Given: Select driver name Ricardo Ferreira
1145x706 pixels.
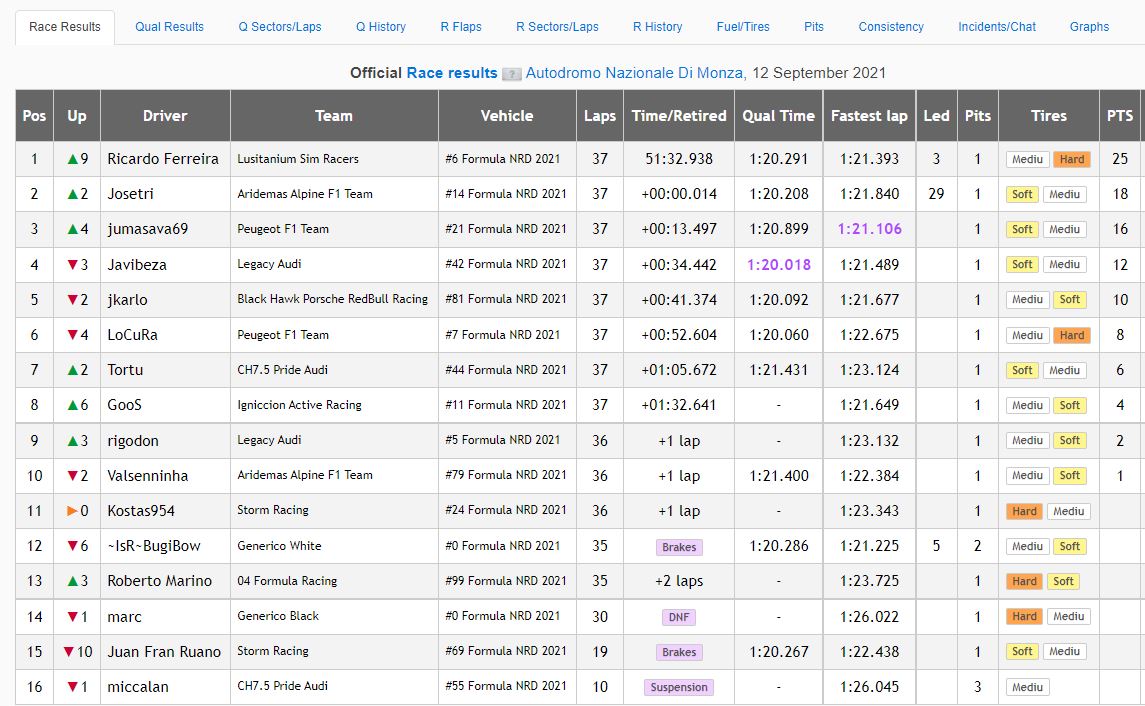Looking at the screenshot, I should (163, 159).
